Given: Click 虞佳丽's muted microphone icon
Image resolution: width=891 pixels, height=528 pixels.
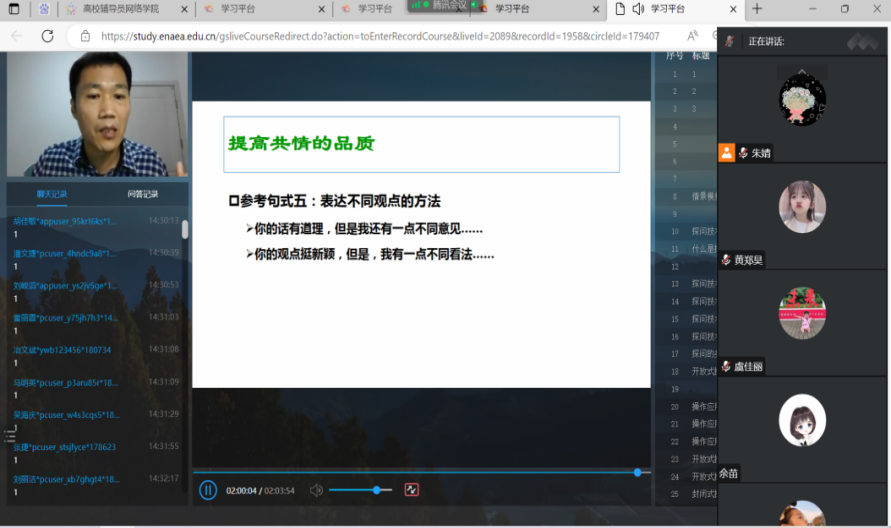Looking at the screenshot, I should coord(726,367).
